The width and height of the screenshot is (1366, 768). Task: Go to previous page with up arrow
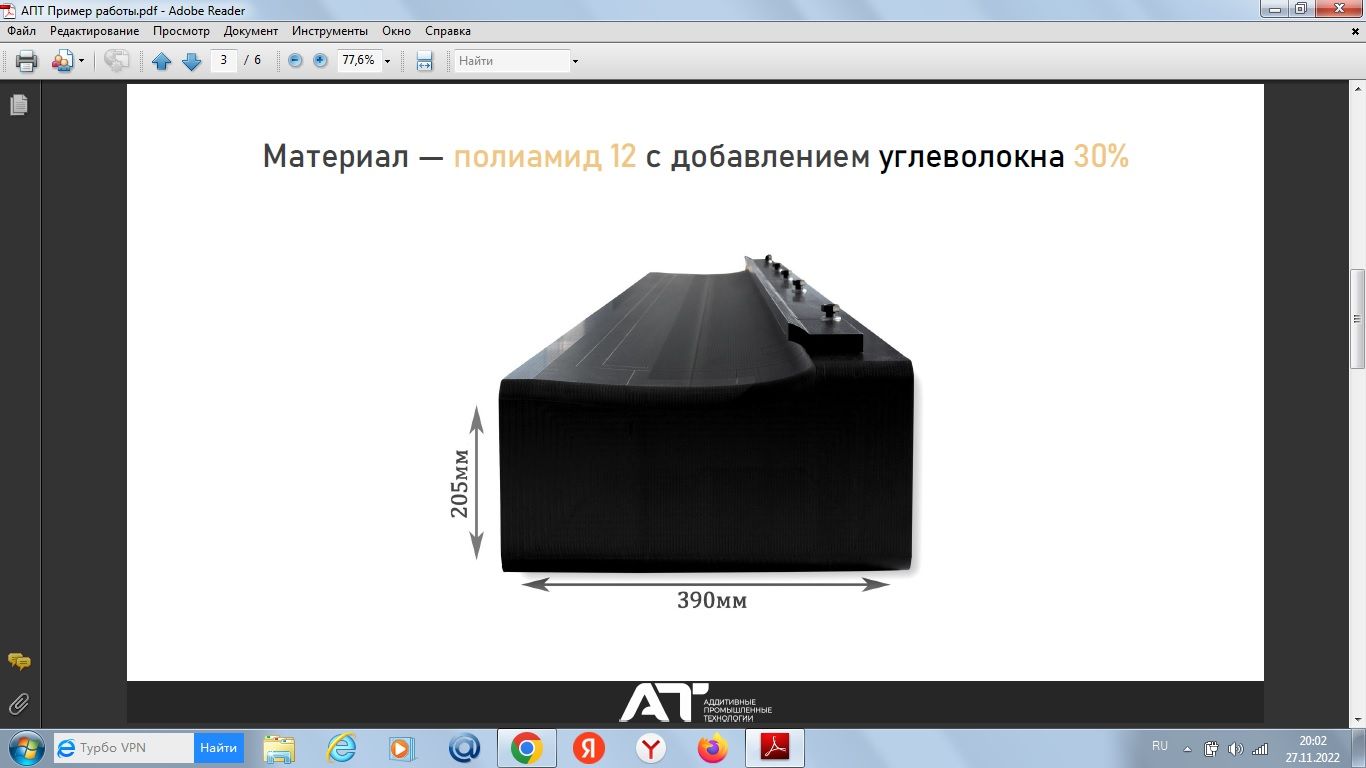[x=162, y=60]
